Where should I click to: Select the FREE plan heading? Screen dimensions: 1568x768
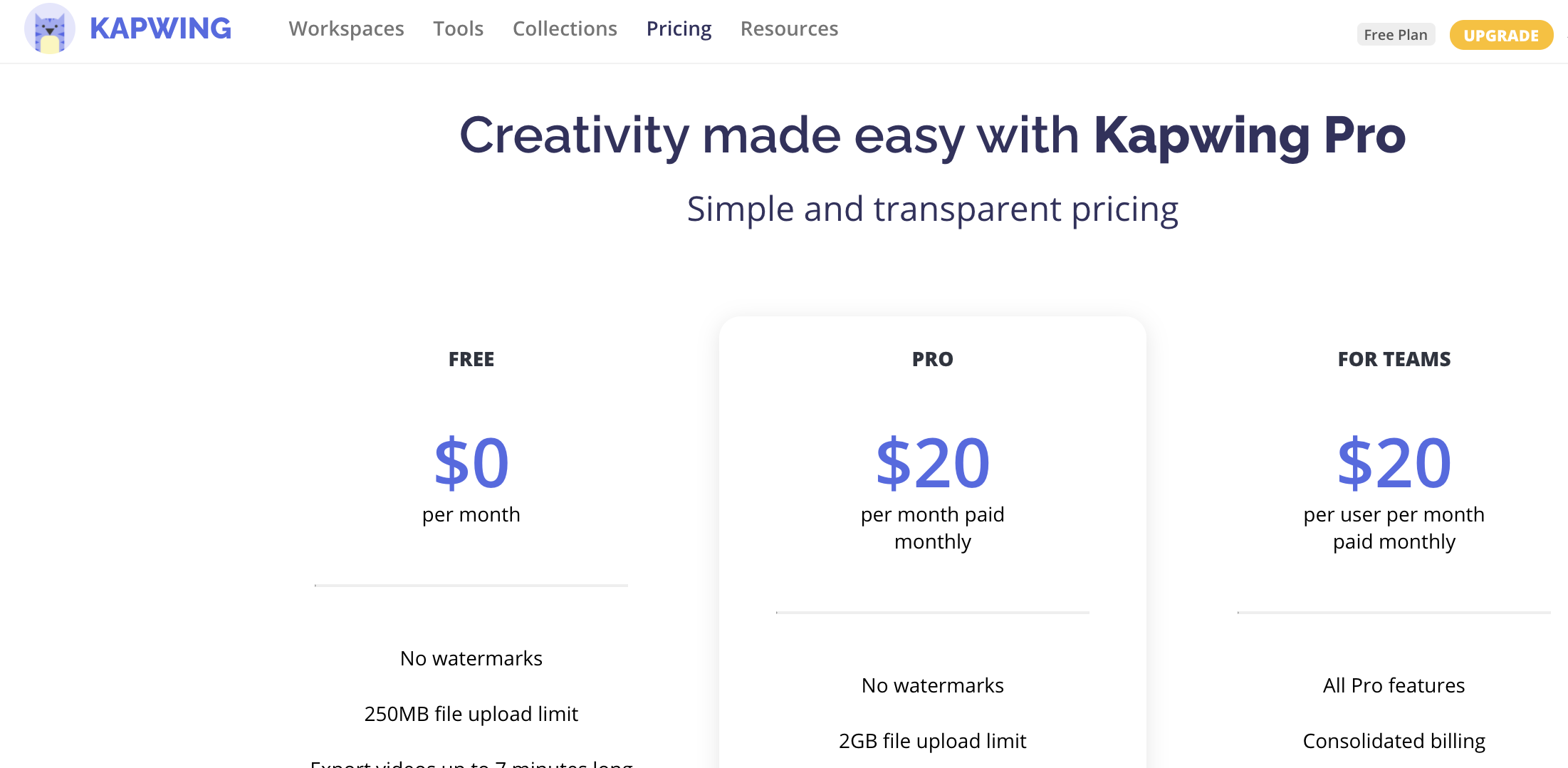[471, 359]
